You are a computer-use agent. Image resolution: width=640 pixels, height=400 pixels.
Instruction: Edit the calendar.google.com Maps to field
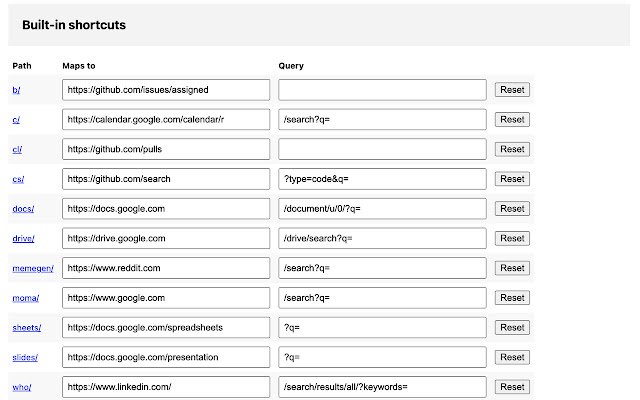pos(166,120)
